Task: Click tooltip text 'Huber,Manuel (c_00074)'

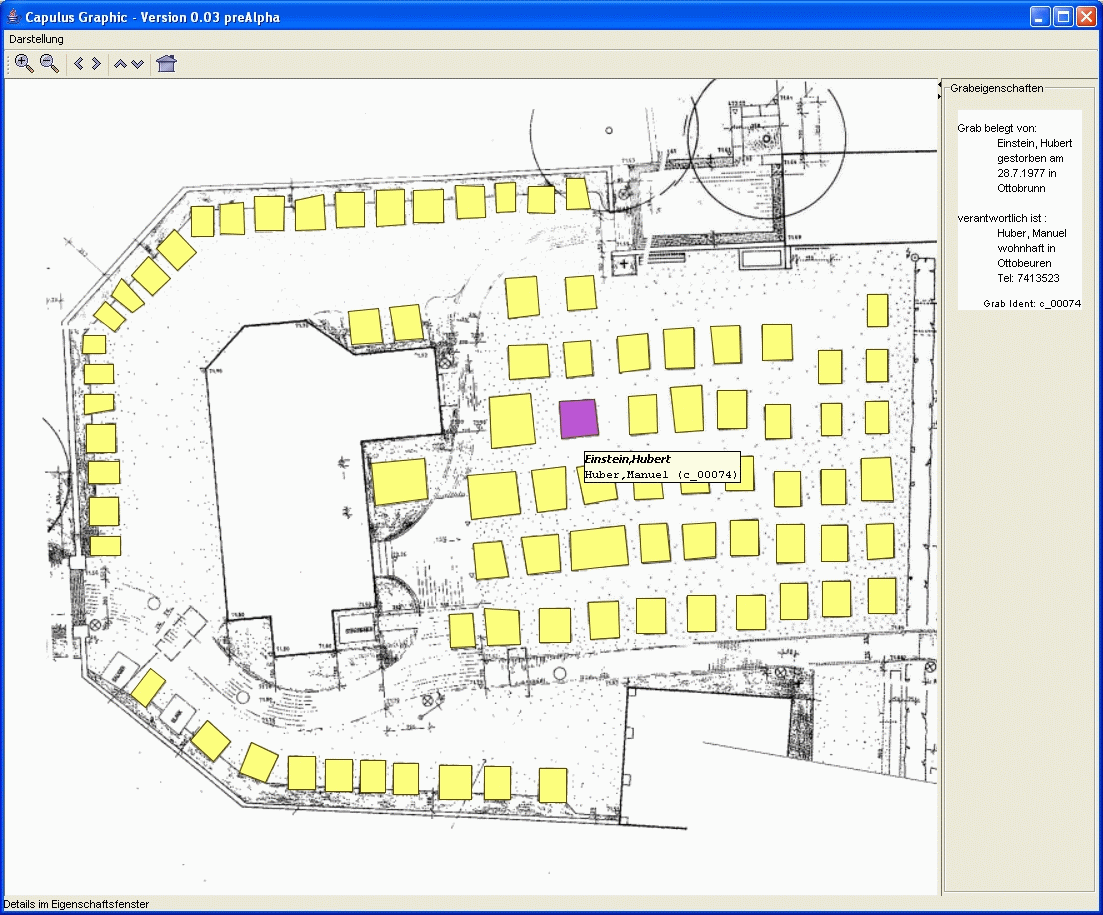Action: click(661, 475)
